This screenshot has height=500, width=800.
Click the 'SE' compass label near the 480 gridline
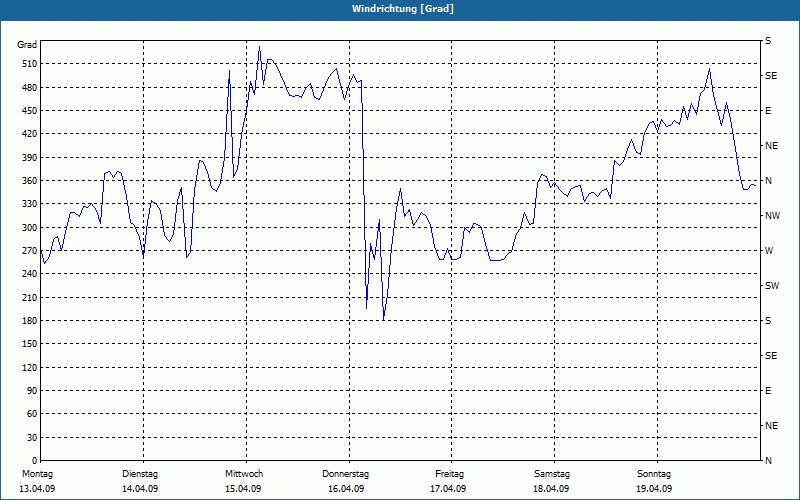click(771, 76)
